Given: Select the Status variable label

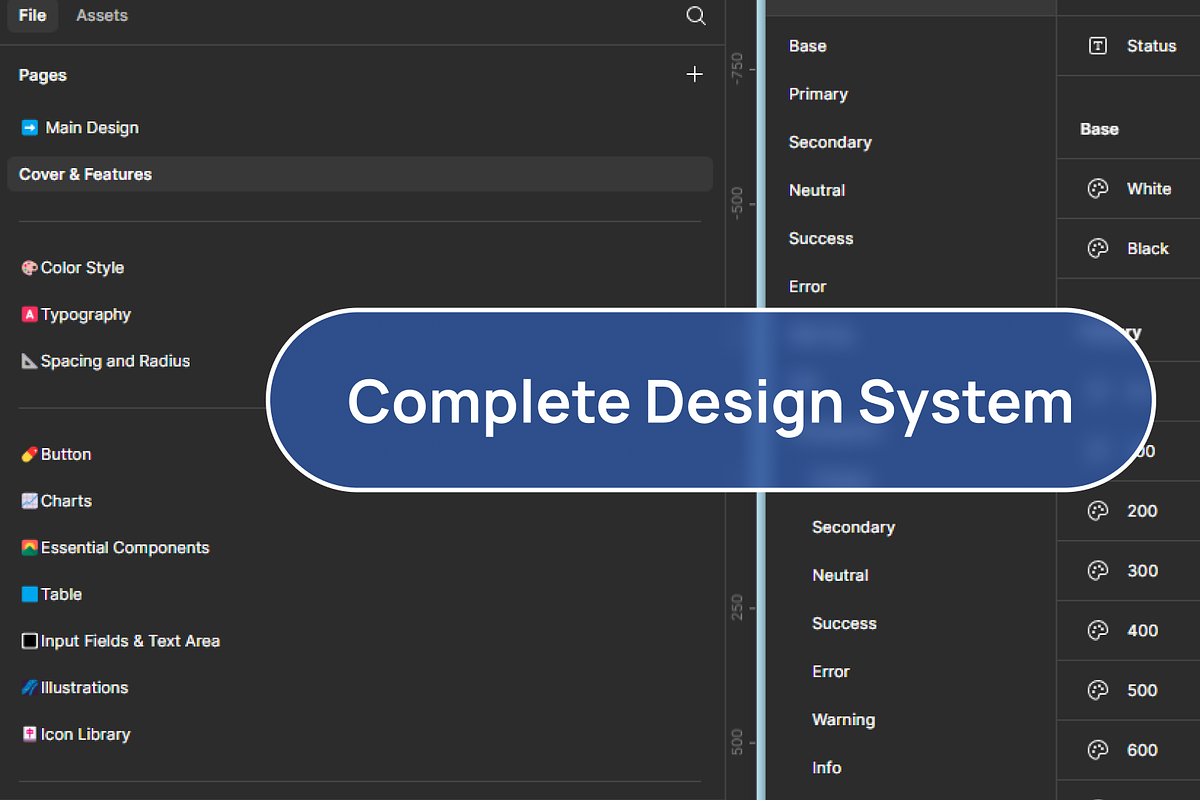Looking at the screenshot, I should [x=1151, y=46].
